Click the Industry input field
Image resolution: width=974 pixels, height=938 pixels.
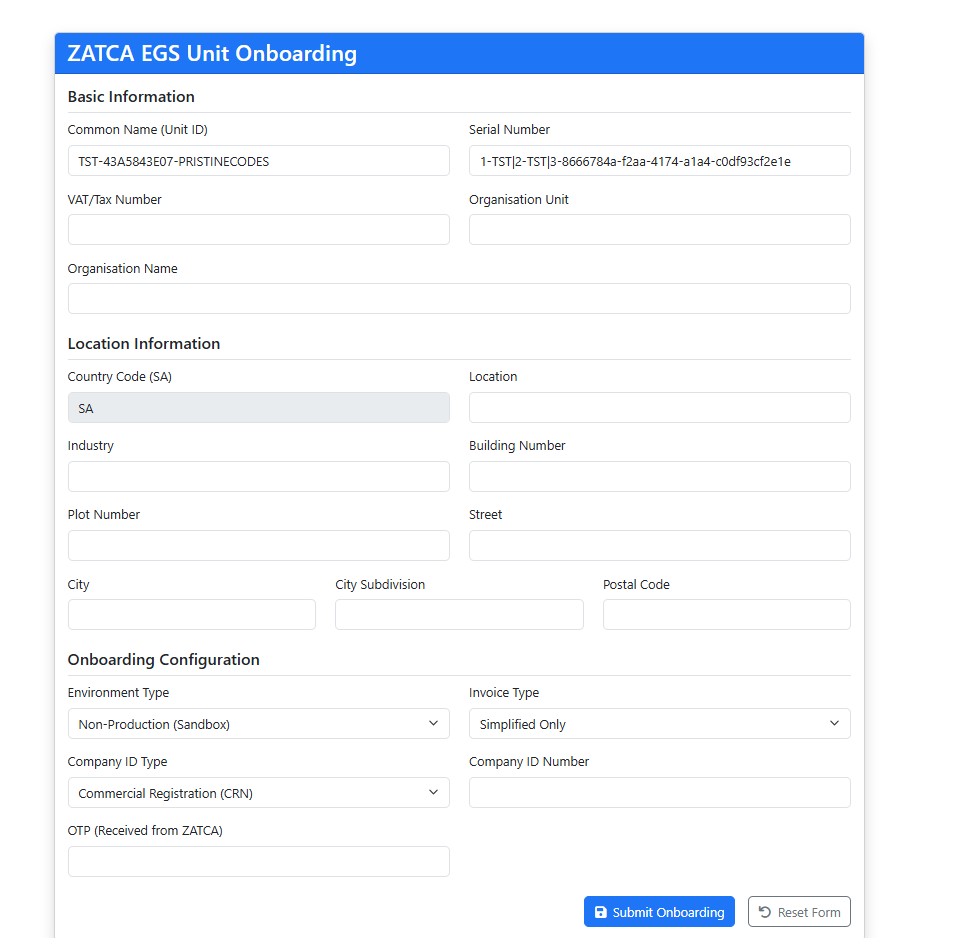tap(258, 476)
